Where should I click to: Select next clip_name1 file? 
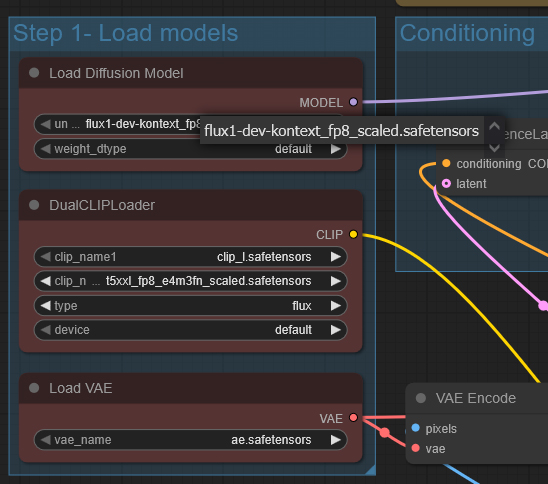coord(336,257)
